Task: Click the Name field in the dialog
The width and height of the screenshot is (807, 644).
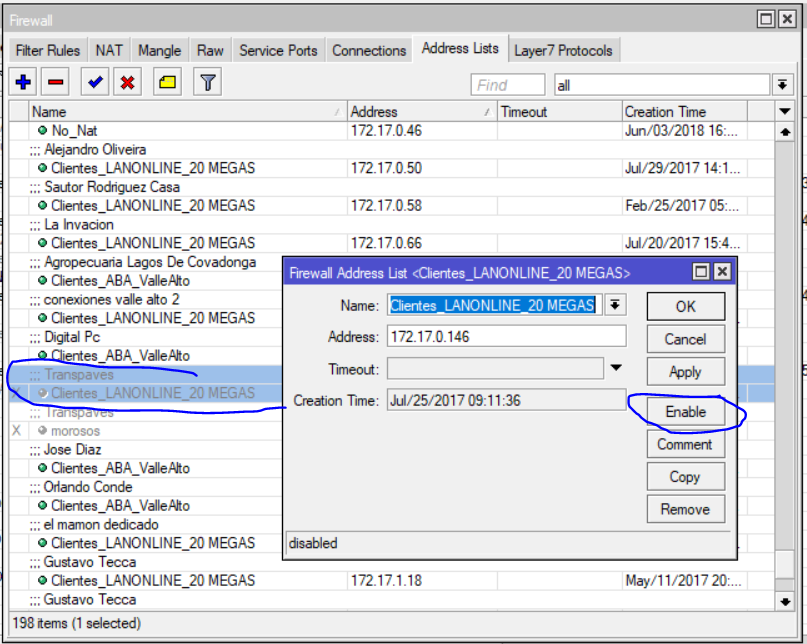Action: point(495,305)
